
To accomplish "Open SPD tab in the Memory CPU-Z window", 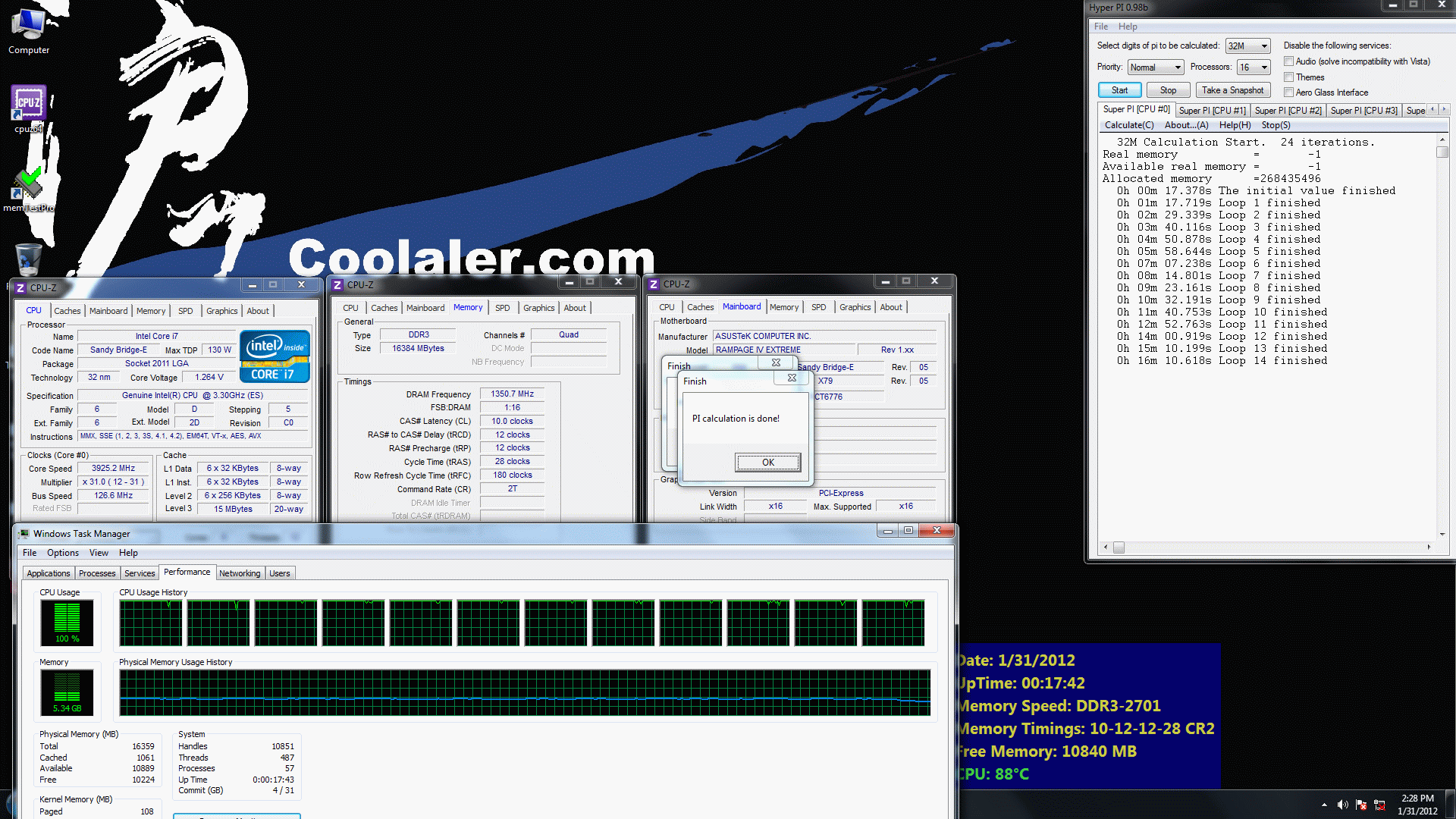I will click(502, 308).
